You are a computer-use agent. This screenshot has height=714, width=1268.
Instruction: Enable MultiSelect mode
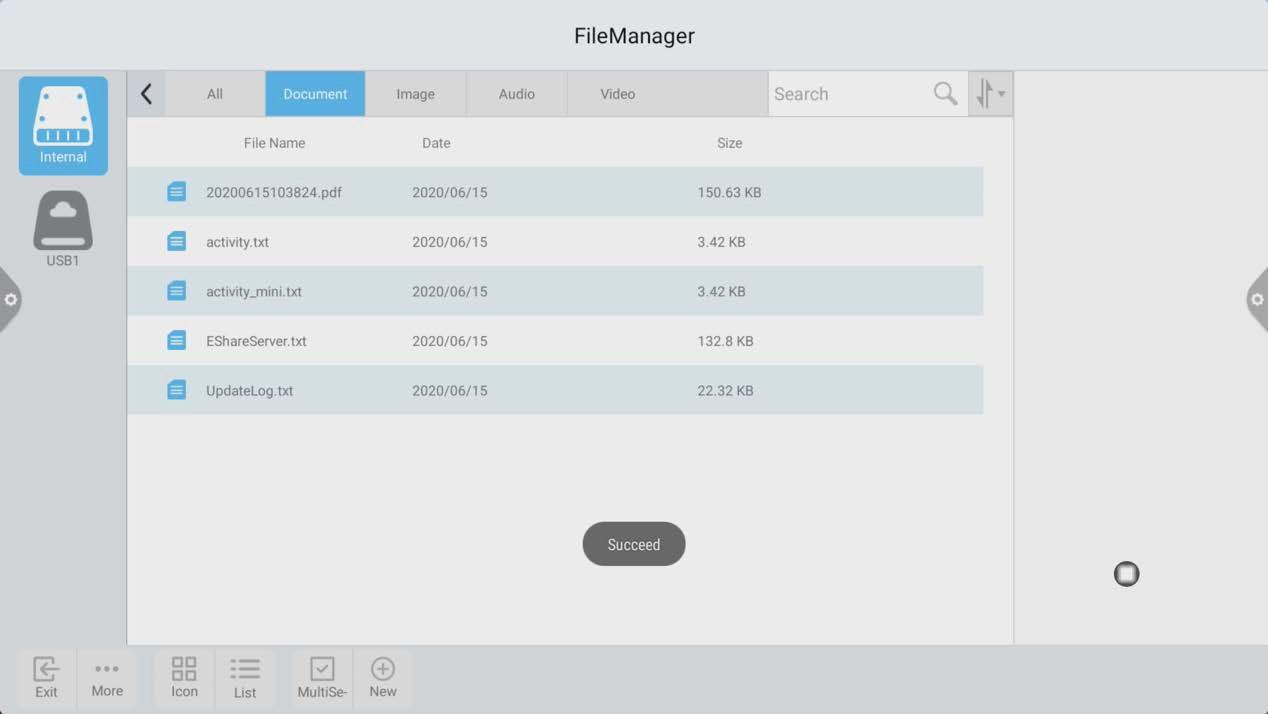pyautogui.click(x=322, y=677)
